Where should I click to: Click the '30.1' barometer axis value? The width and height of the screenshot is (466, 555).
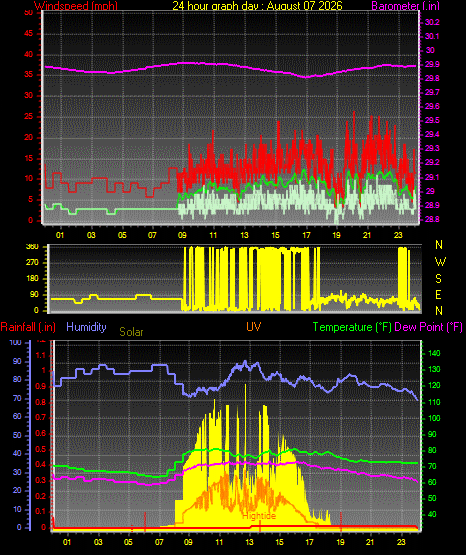[x=432, y=36]
